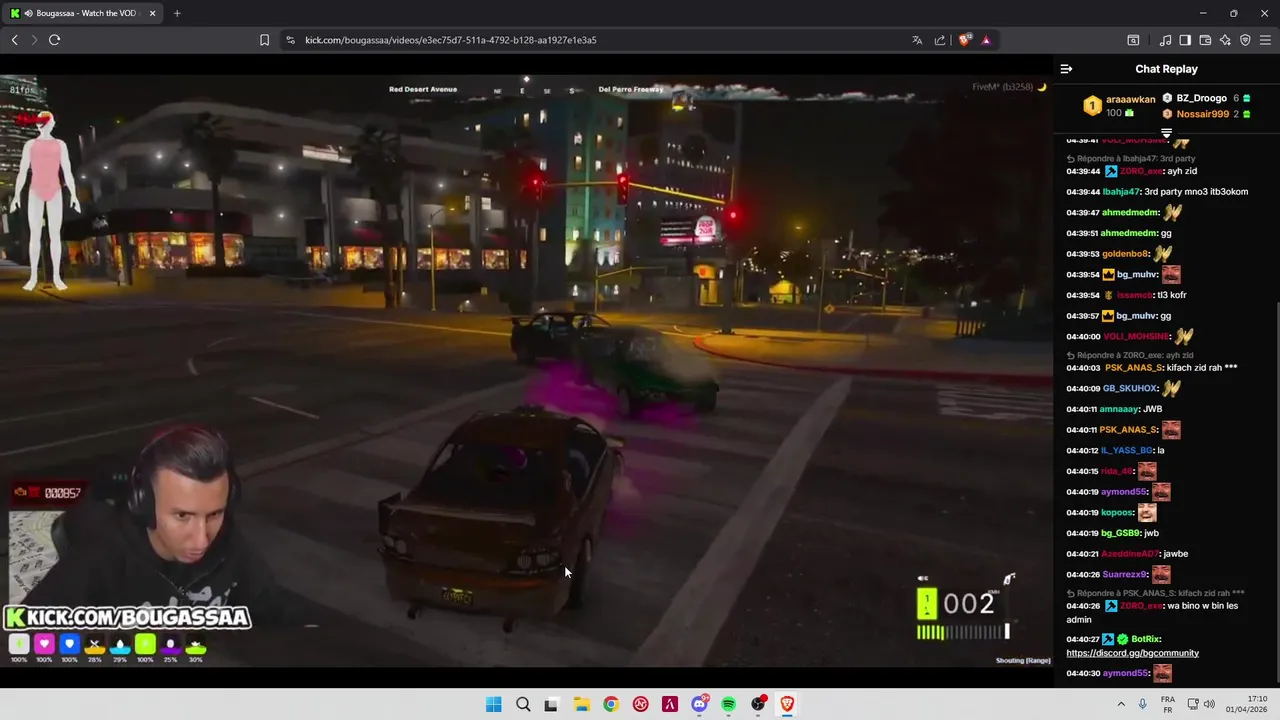Click VOLI_MOHSINE username at 04:40:00
Viewport: 1280px width, 720px height.
coord(1136,336)
